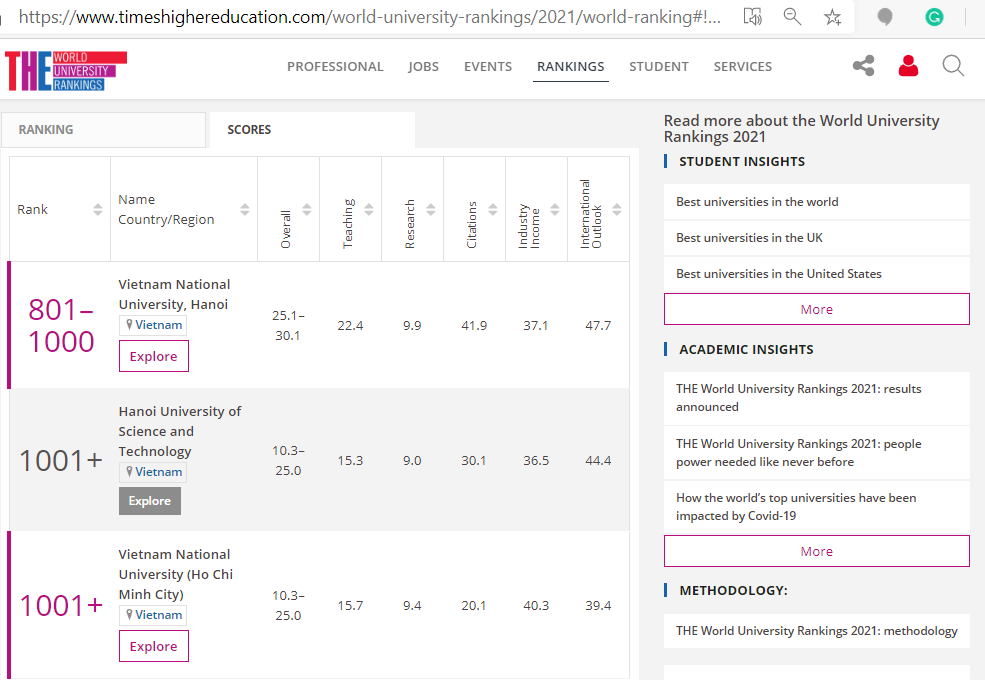Click the red user account icon

click(x=908, y=67)
